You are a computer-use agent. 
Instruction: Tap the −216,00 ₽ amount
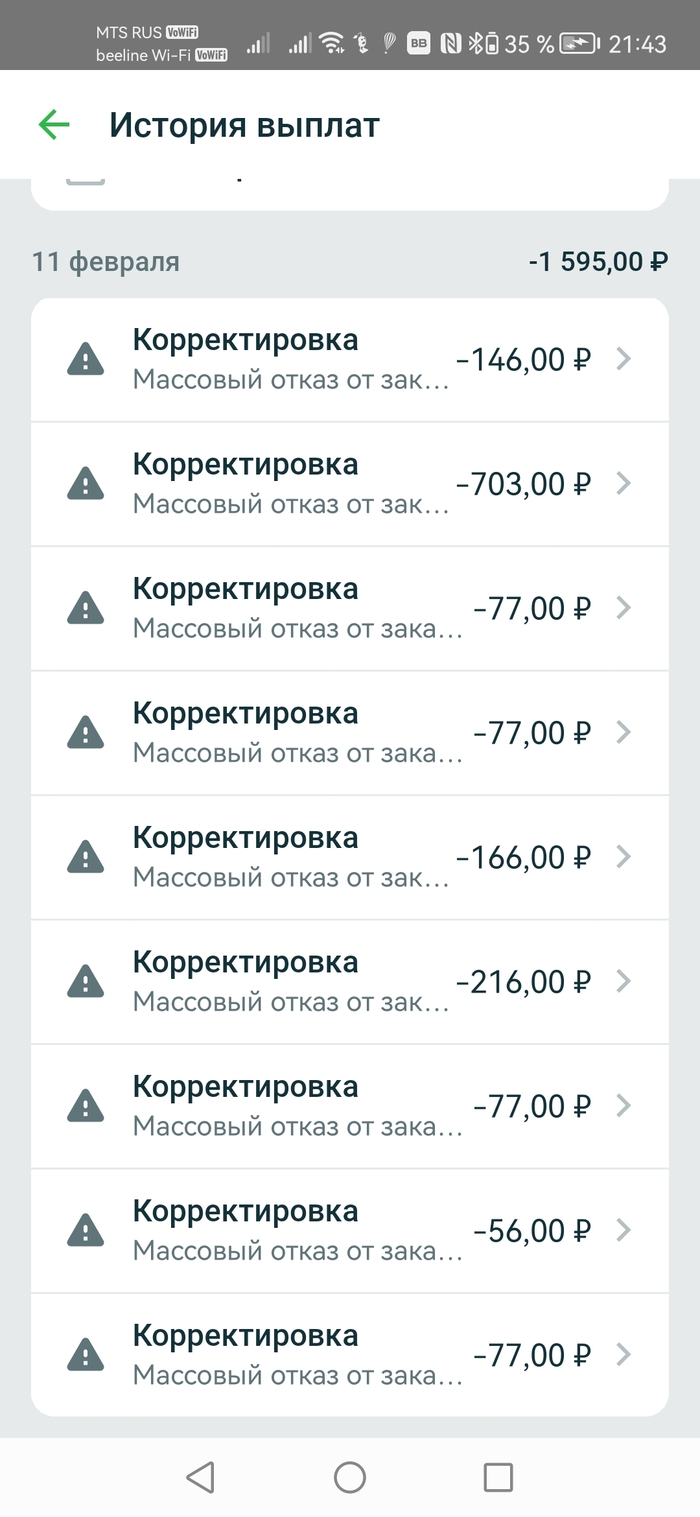pos(523,982)
